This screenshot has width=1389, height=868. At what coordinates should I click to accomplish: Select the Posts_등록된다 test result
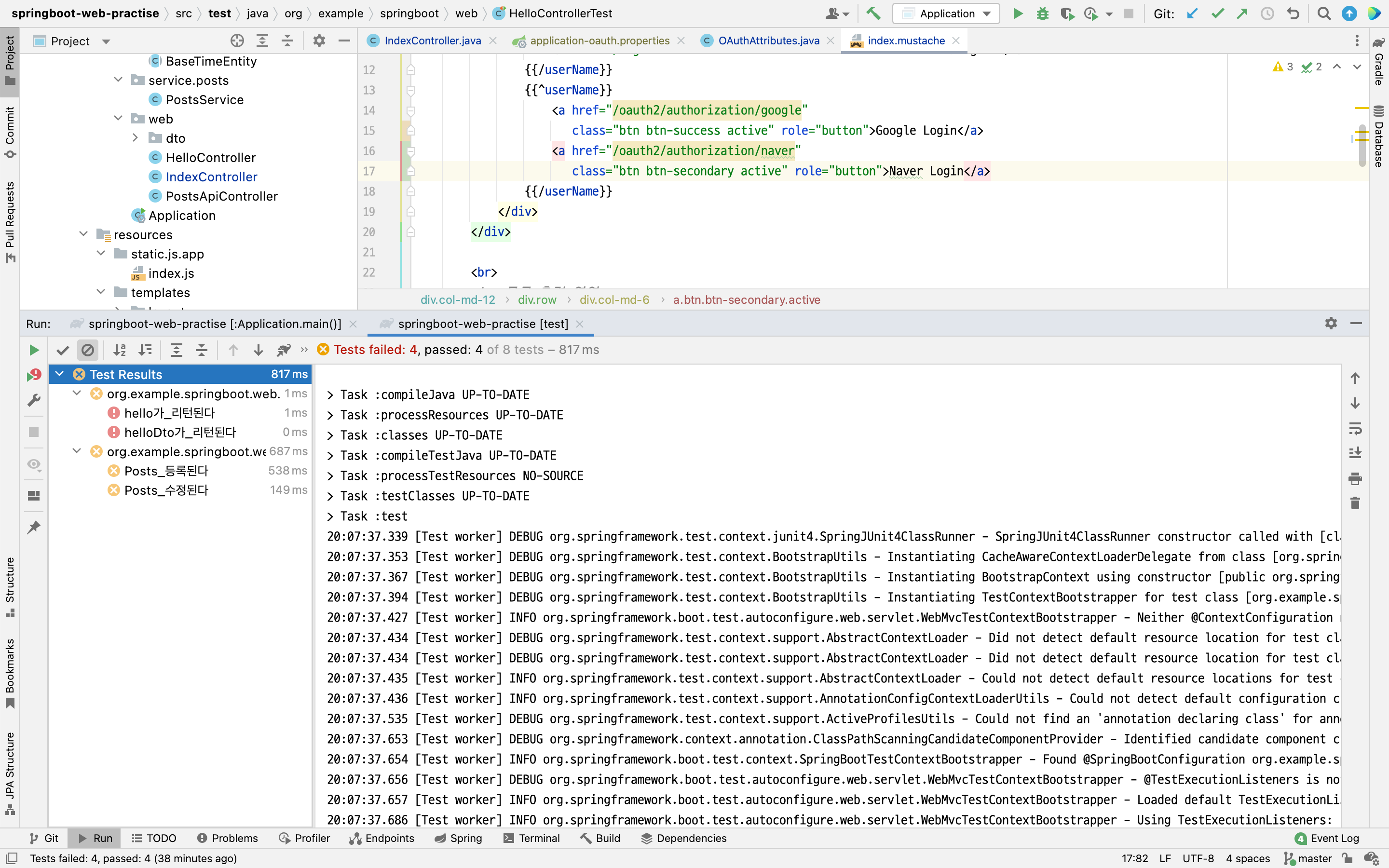(166, 471)
